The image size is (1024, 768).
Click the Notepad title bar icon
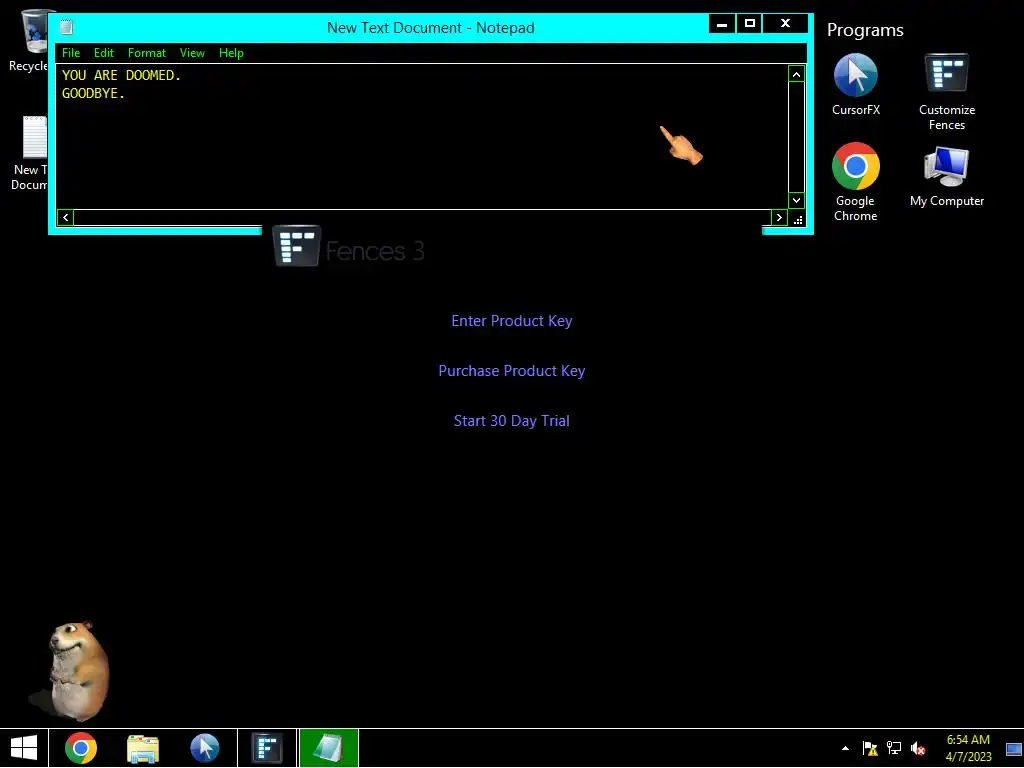pos(66,27)
